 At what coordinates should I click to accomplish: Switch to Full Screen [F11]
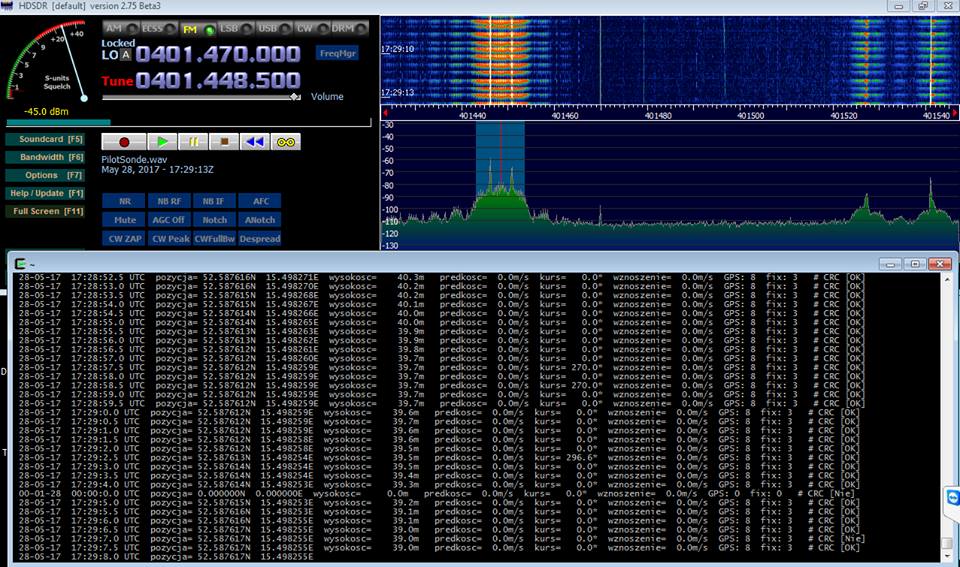[45, 211]
